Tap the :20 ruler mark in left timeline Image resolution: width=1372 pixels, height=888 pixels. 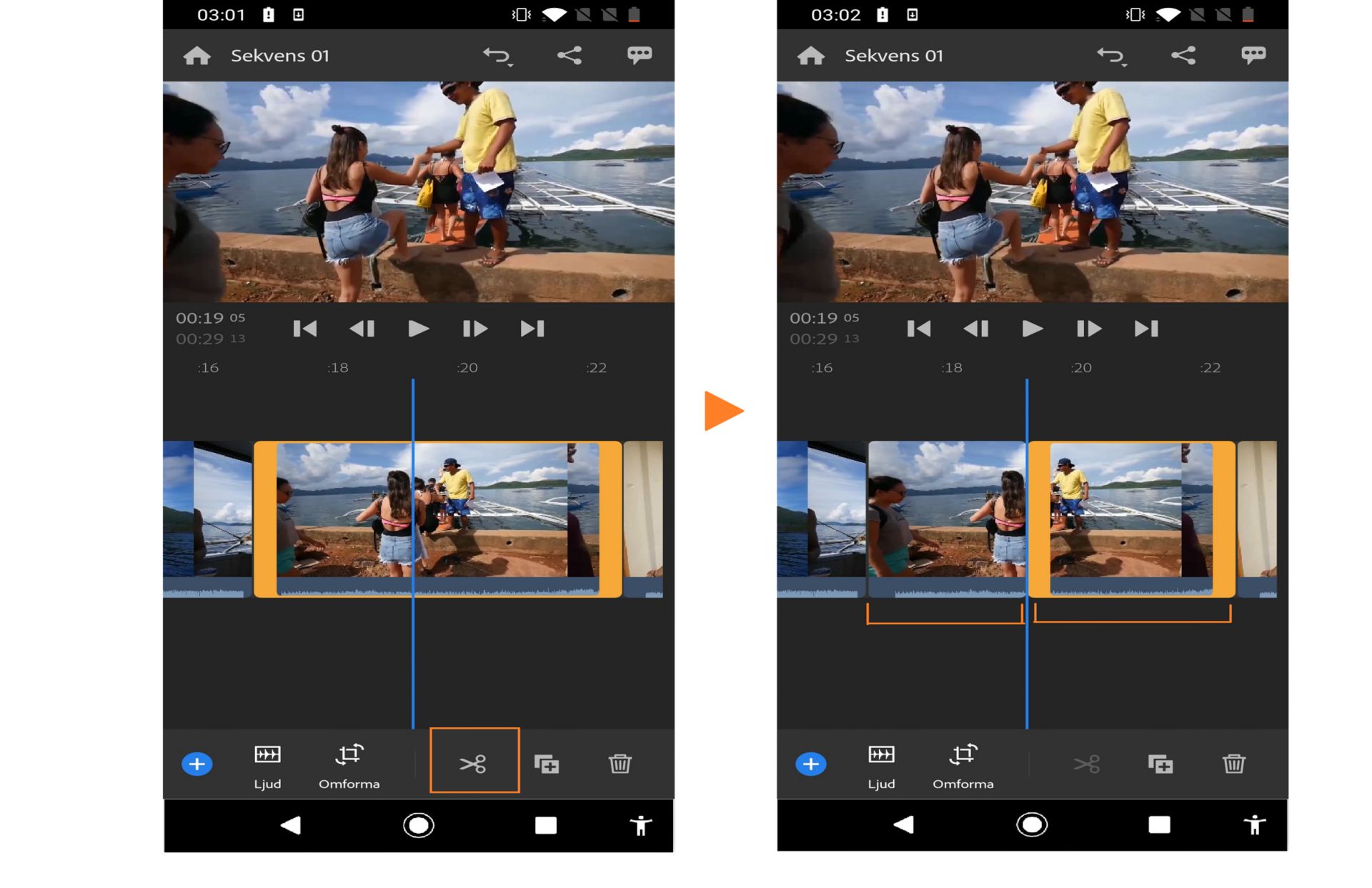pos(467,368)
